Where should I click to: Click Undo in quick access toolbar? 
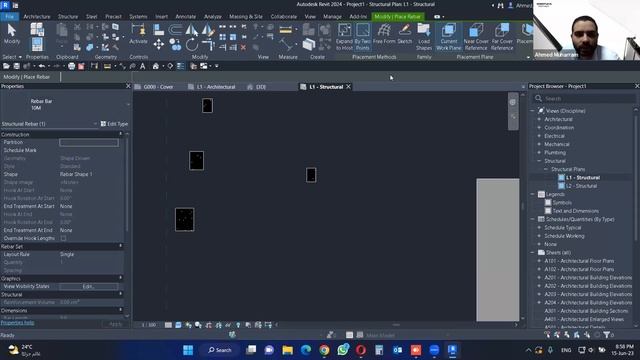(x=41, y=66)
